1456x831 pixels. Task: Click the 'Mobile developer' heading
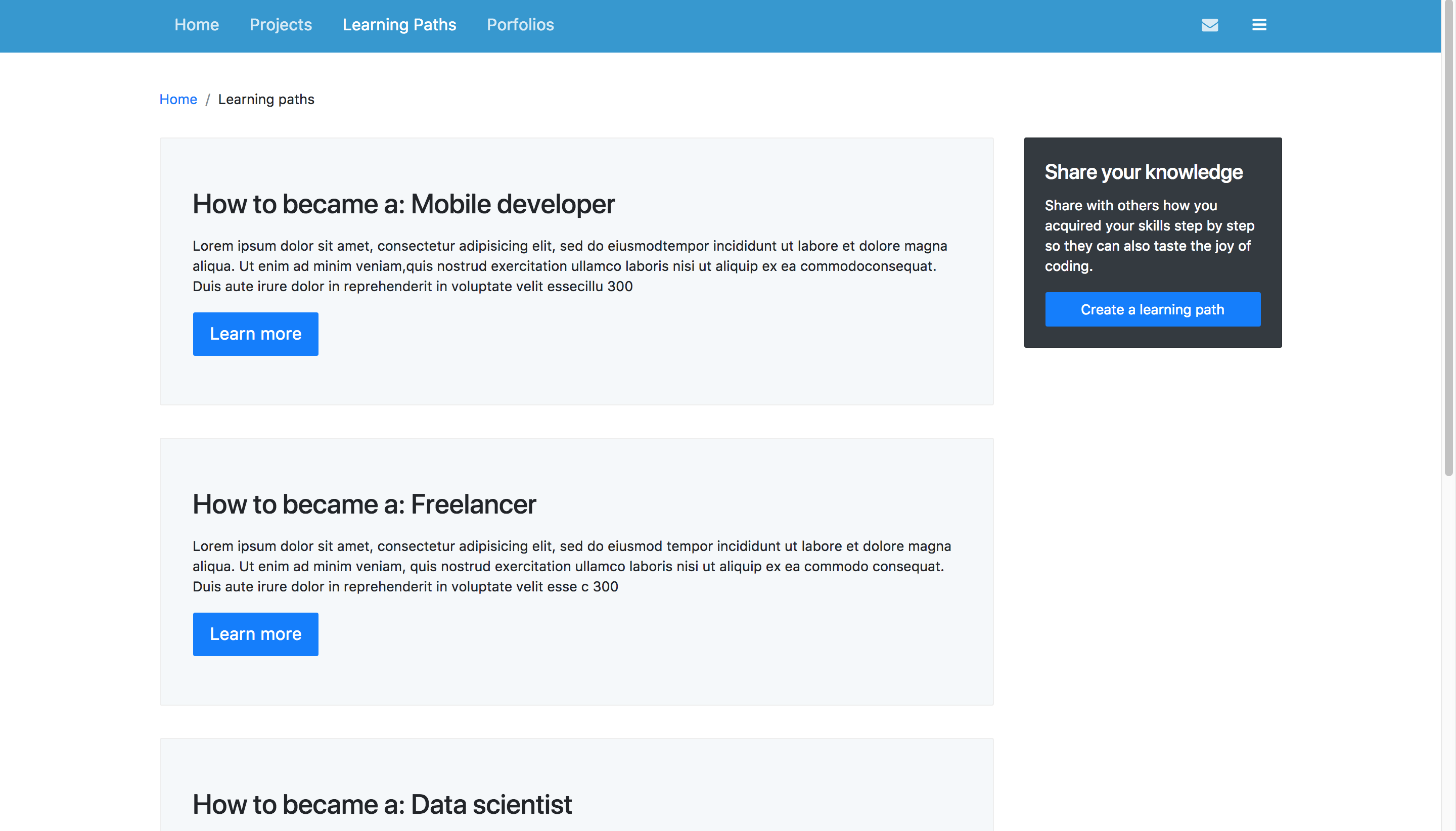click(x=403, y=204)
